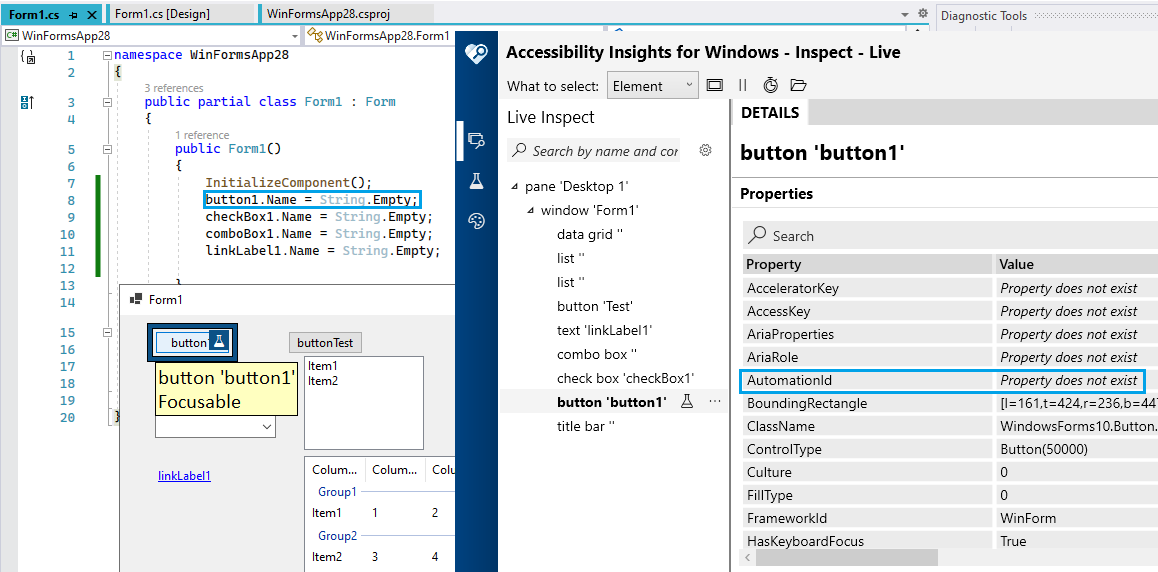This screenshot has height=572, width=1158.
Task: Select the BoundingRectangle property row
Action: tap(950, 403)
